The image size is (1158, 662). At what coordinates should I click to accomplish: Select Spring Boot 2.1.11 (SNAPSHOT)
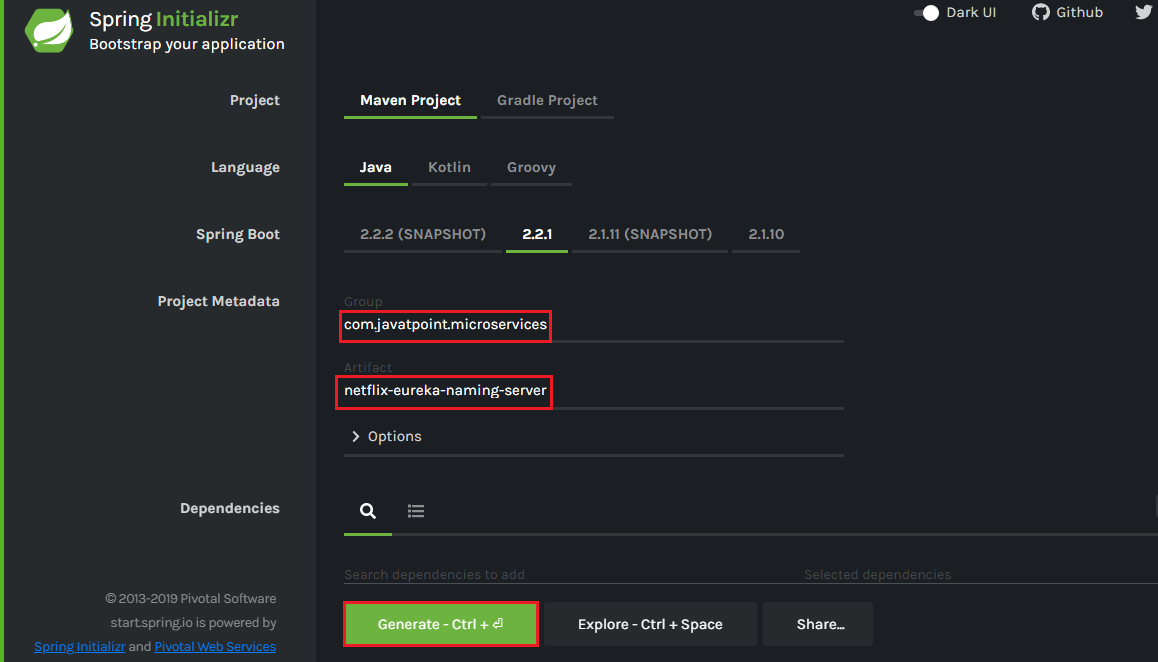pyautogui.click(x=650, y=234)
